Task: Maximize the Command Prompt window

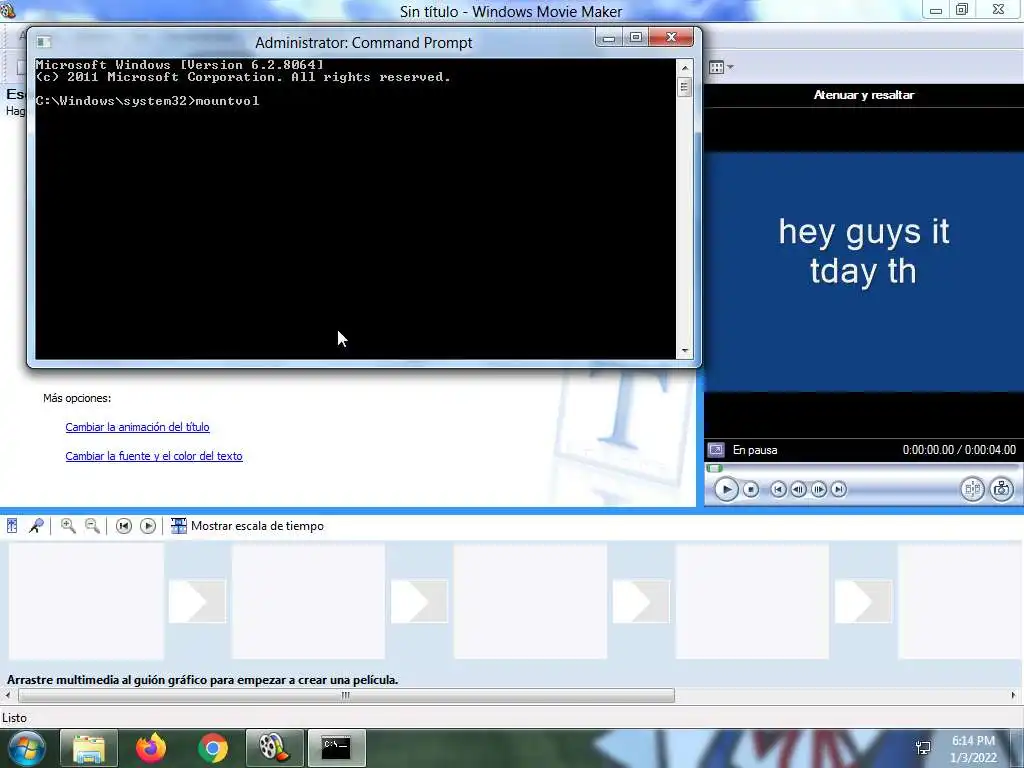Action: coord(635,38)
